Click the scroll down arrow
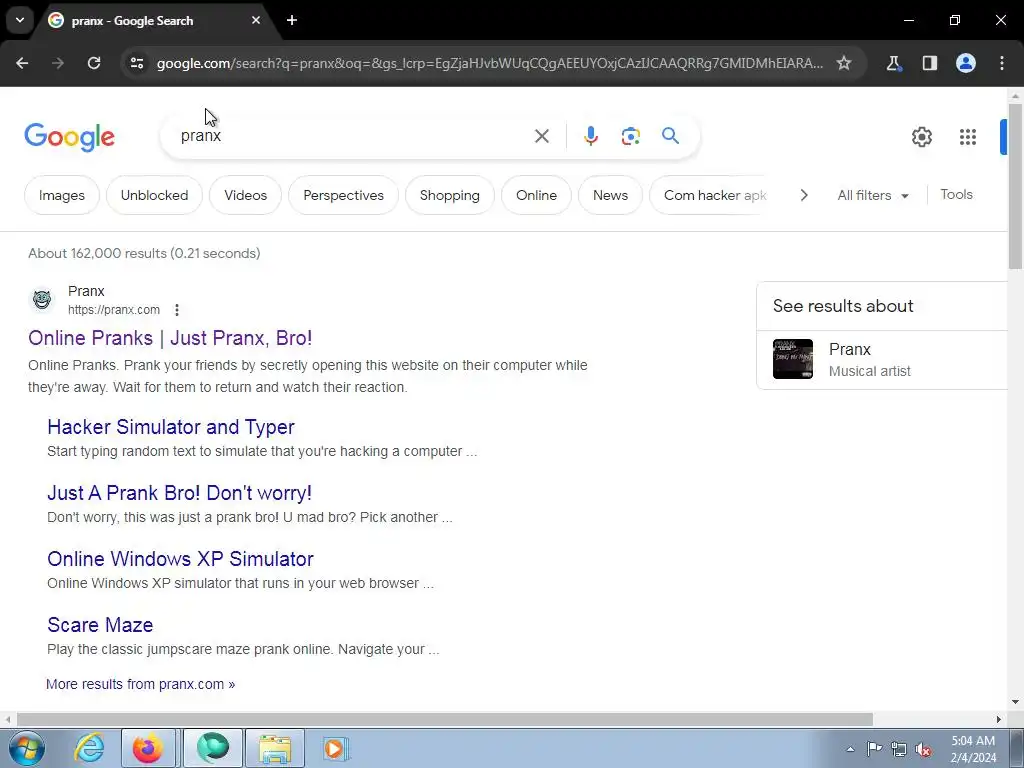1024x768 pixels. coord(1015,703)
